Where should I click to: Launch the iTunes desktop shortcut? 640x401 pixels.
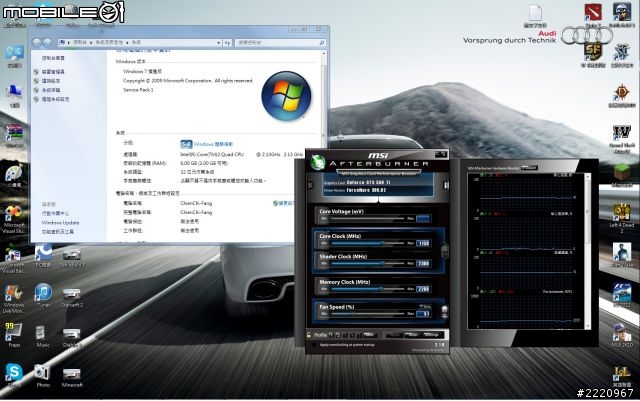click(x=43, y=295)
